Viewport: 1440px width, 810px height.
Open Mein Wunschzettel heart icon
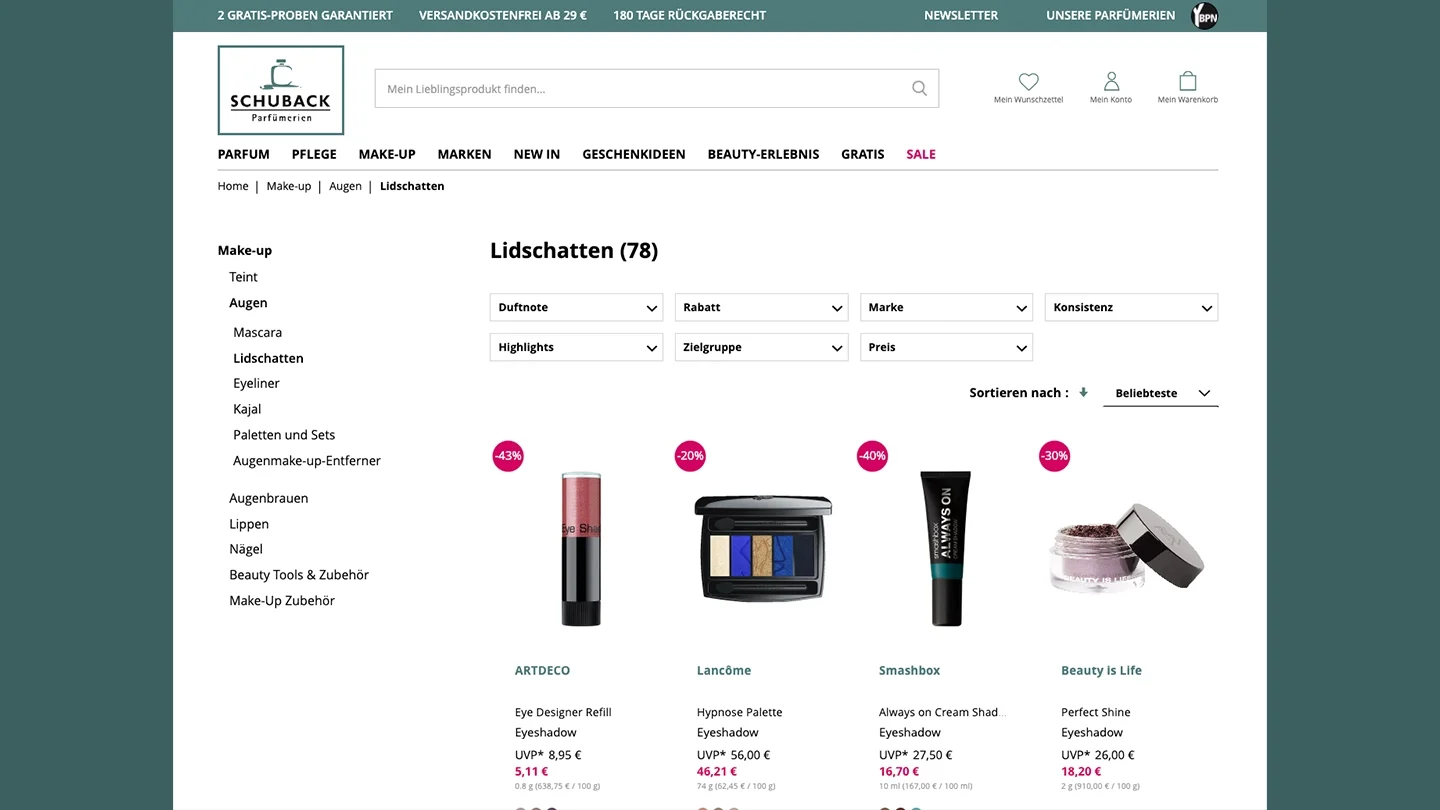click(1028, 81)
